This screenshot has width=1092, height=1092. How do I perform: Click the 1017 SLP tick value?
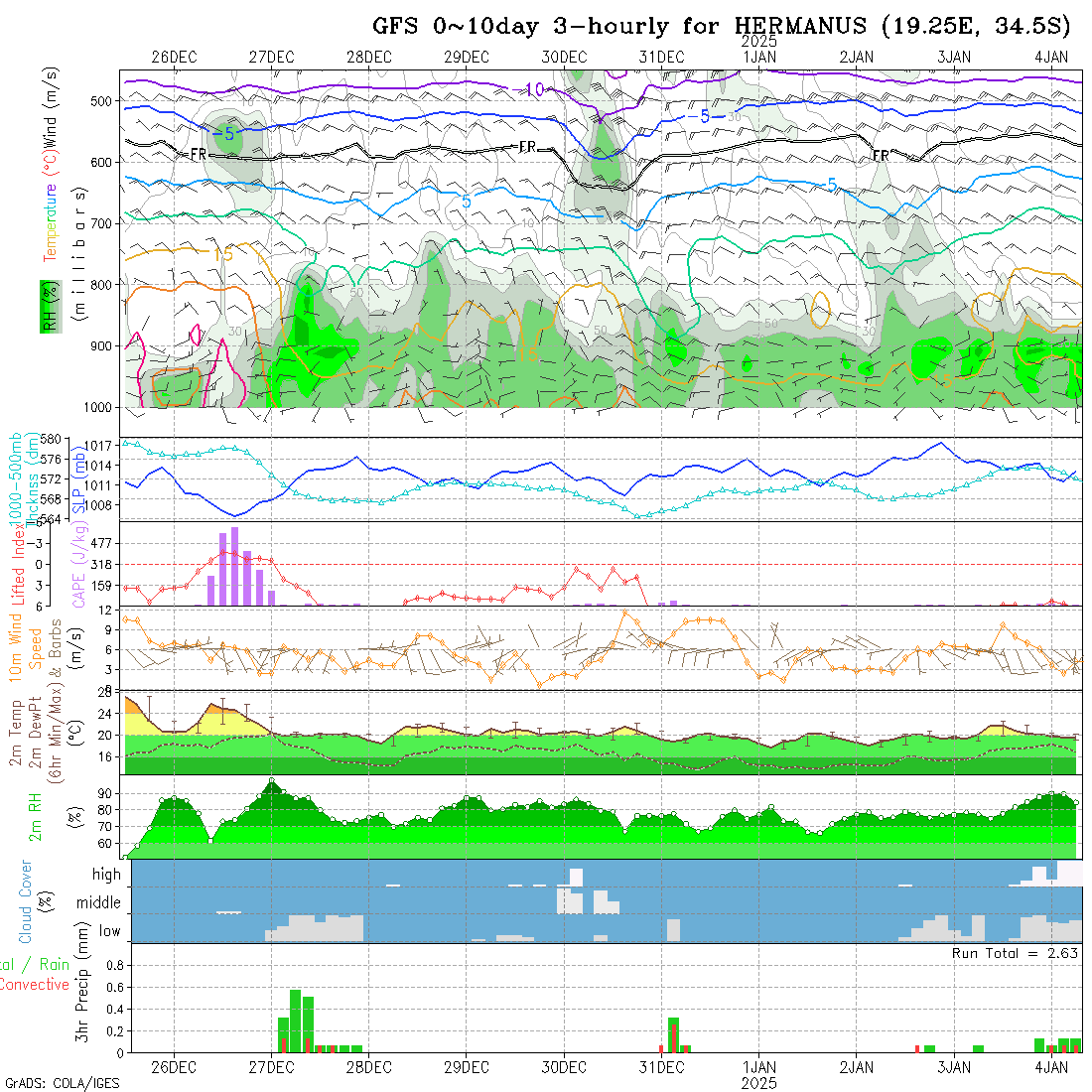98,446
